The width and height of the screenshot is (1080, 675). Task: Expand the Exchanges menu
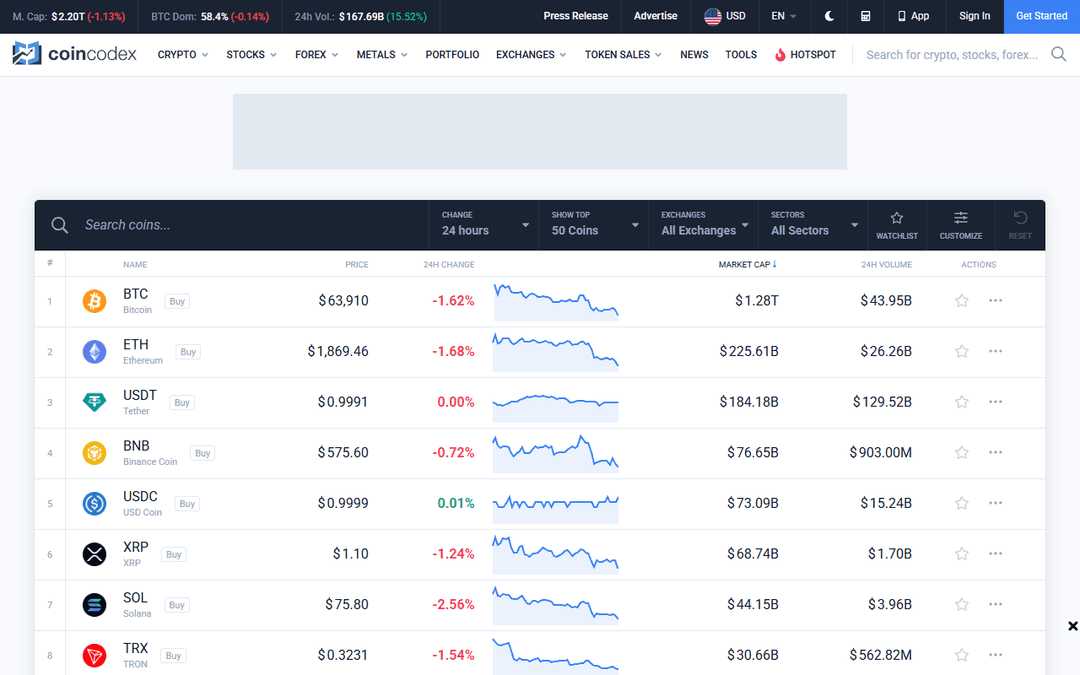531,54
